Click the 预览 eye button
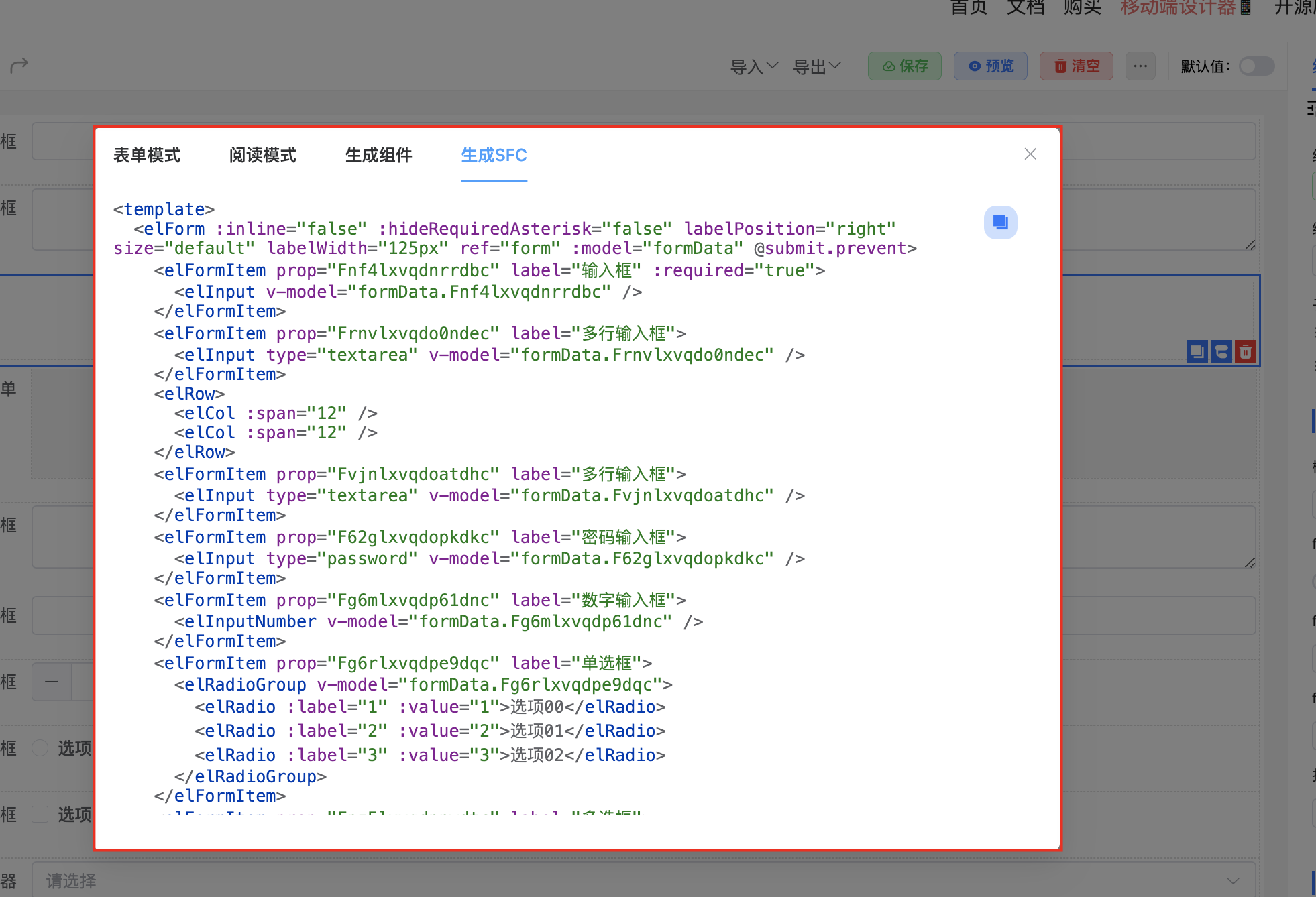 pyautogui.click(x=990, y=66)
